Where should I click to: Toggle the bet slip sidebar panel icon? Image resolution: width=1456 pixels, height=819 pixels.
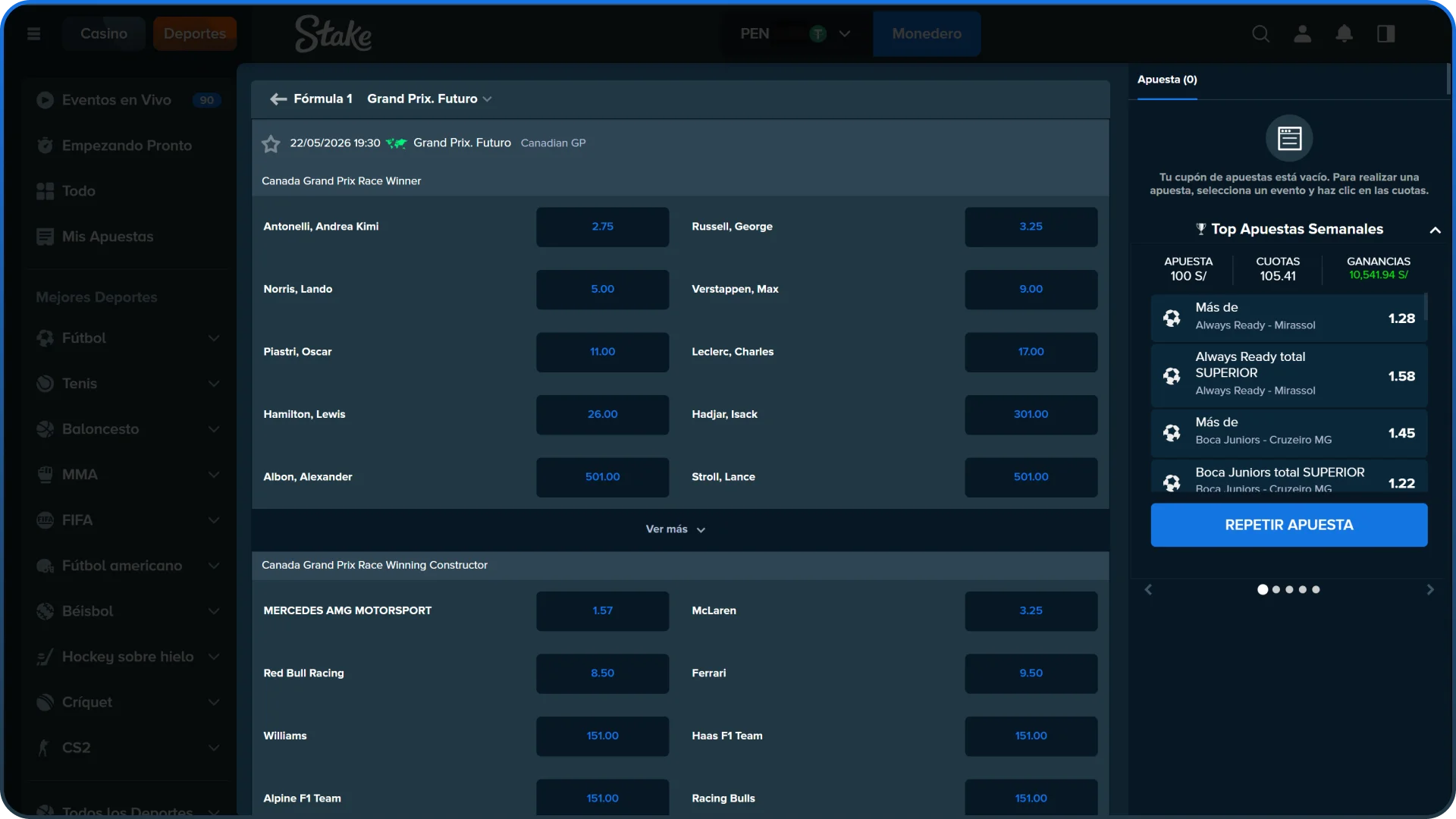point(1385,33)
